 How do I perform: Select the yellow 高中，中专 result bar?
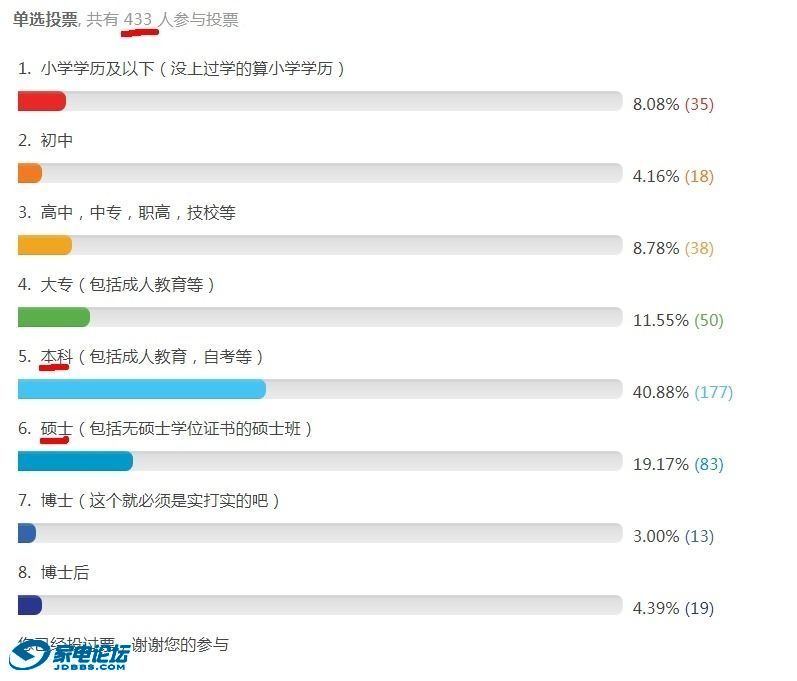tap(45, 245)
